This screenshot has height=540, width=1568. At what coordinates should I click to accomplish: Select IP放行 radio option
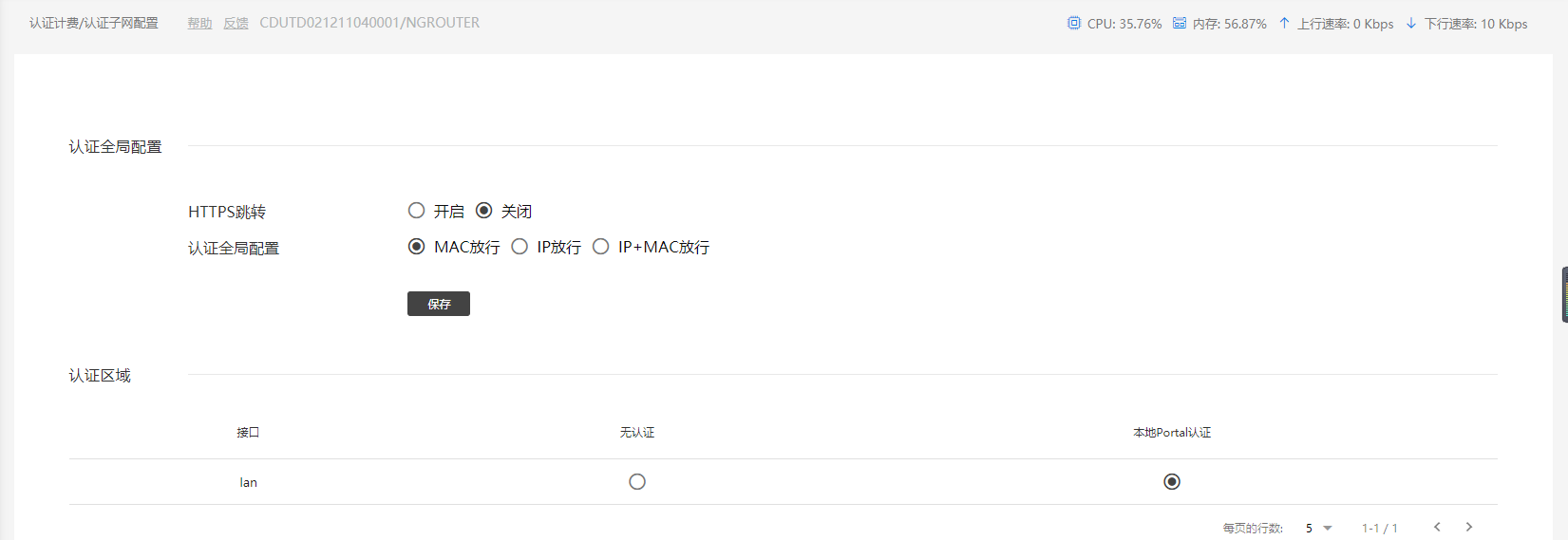(x=520, y=247)
